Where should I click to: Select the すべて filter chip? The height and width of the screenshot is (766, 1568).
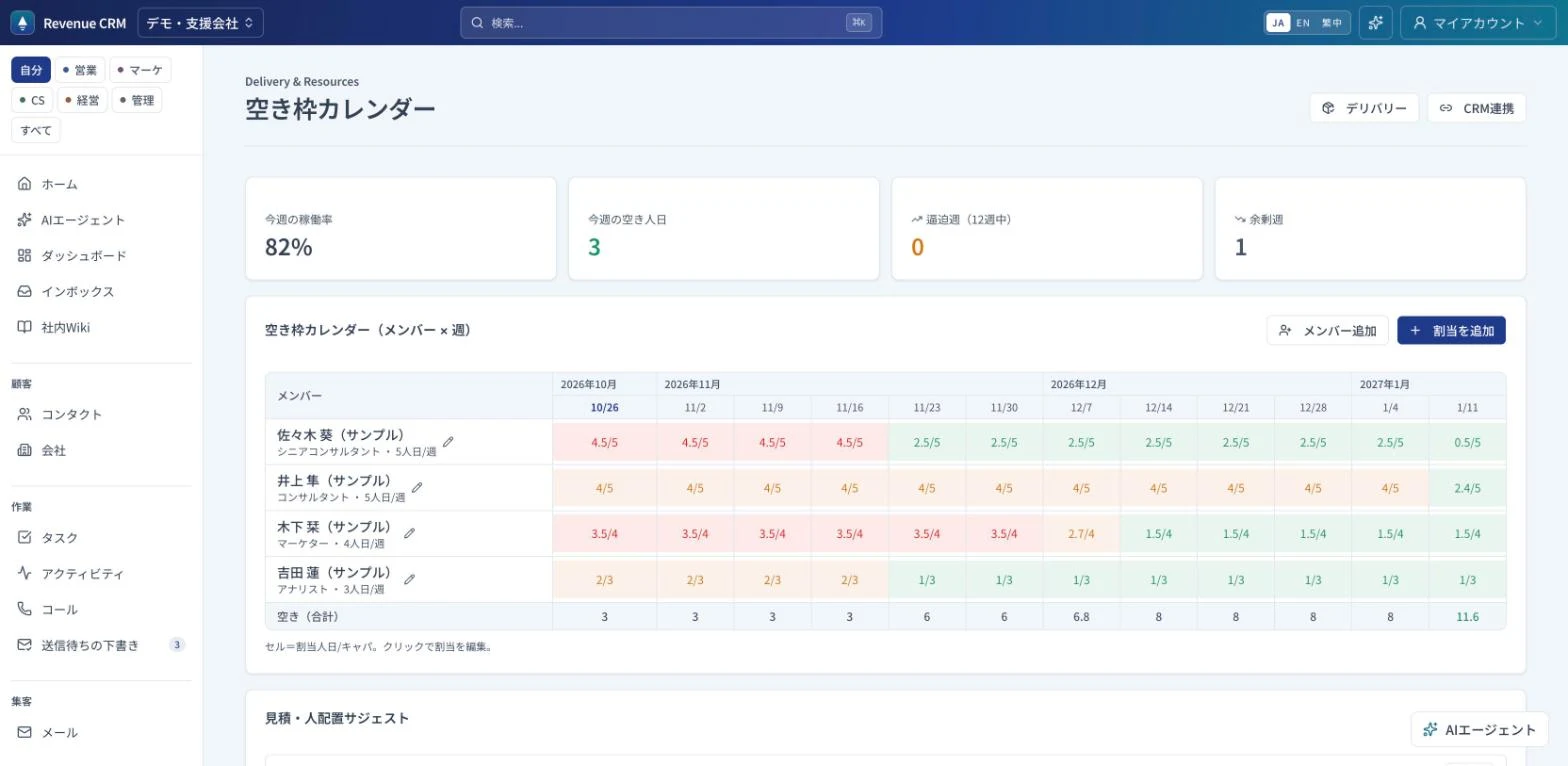point(36,130)
